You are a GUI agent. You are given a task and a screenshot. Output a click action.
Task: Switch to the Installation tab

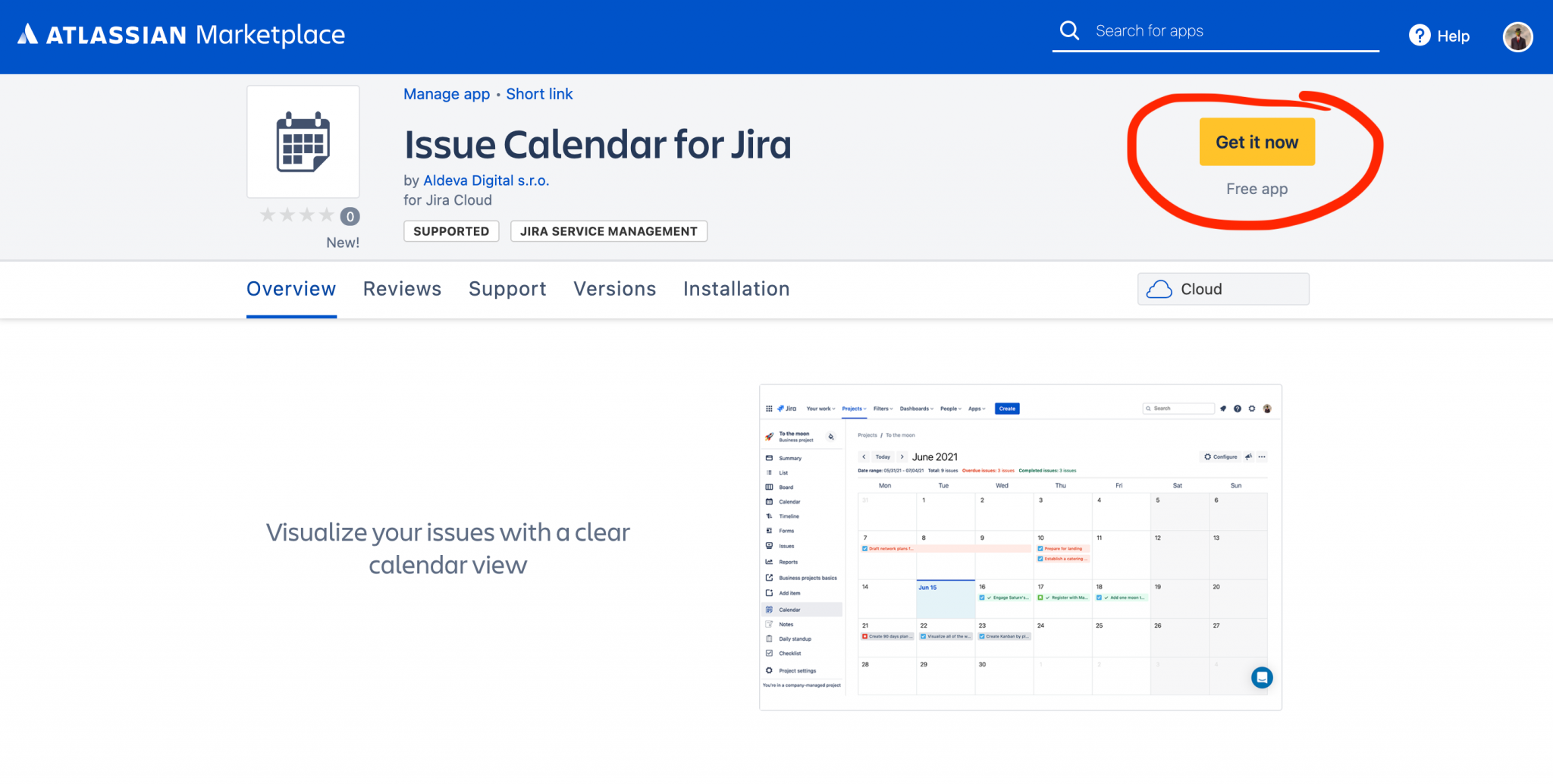736,289
